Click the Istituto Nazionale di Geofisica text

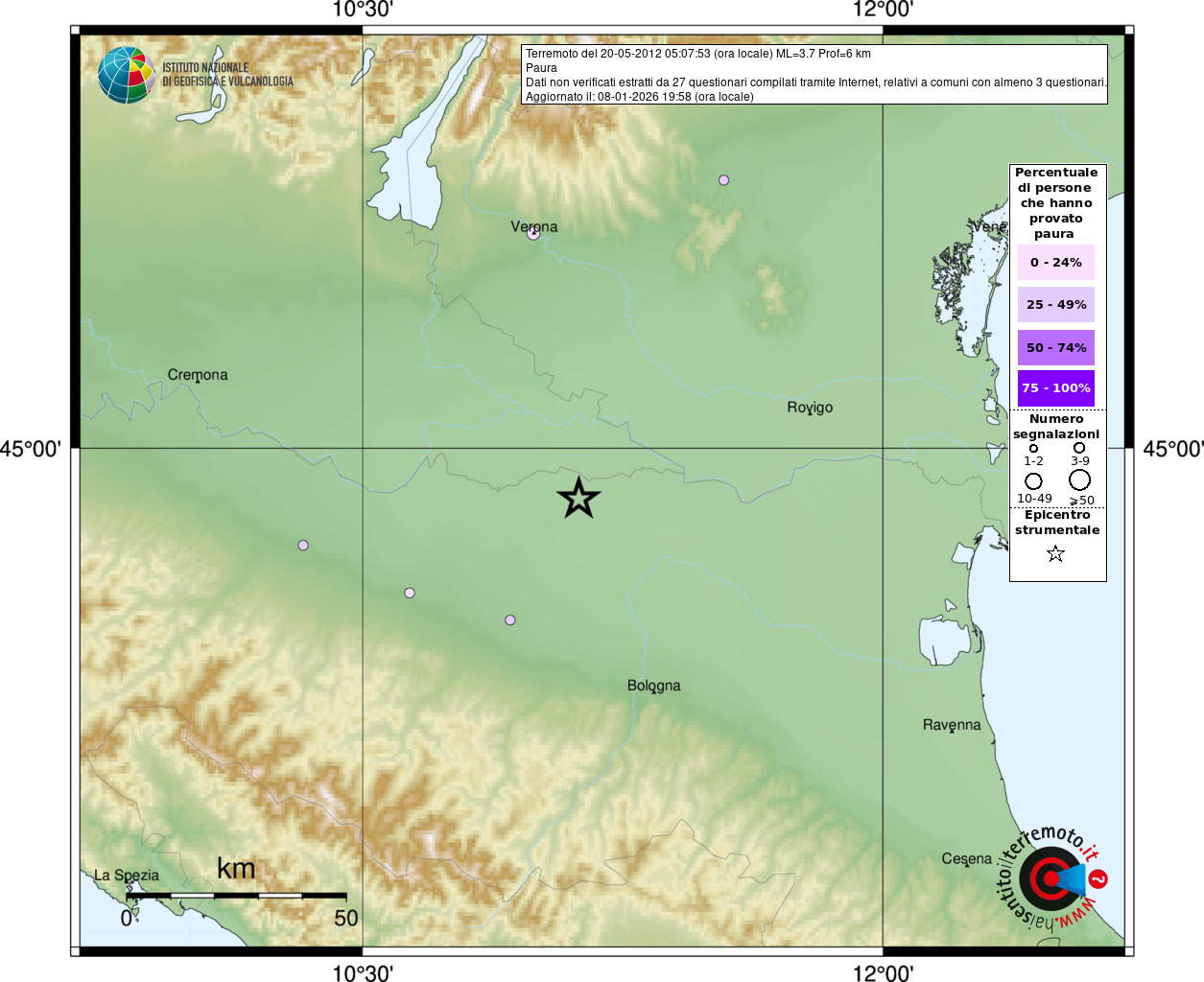point(227,75)
